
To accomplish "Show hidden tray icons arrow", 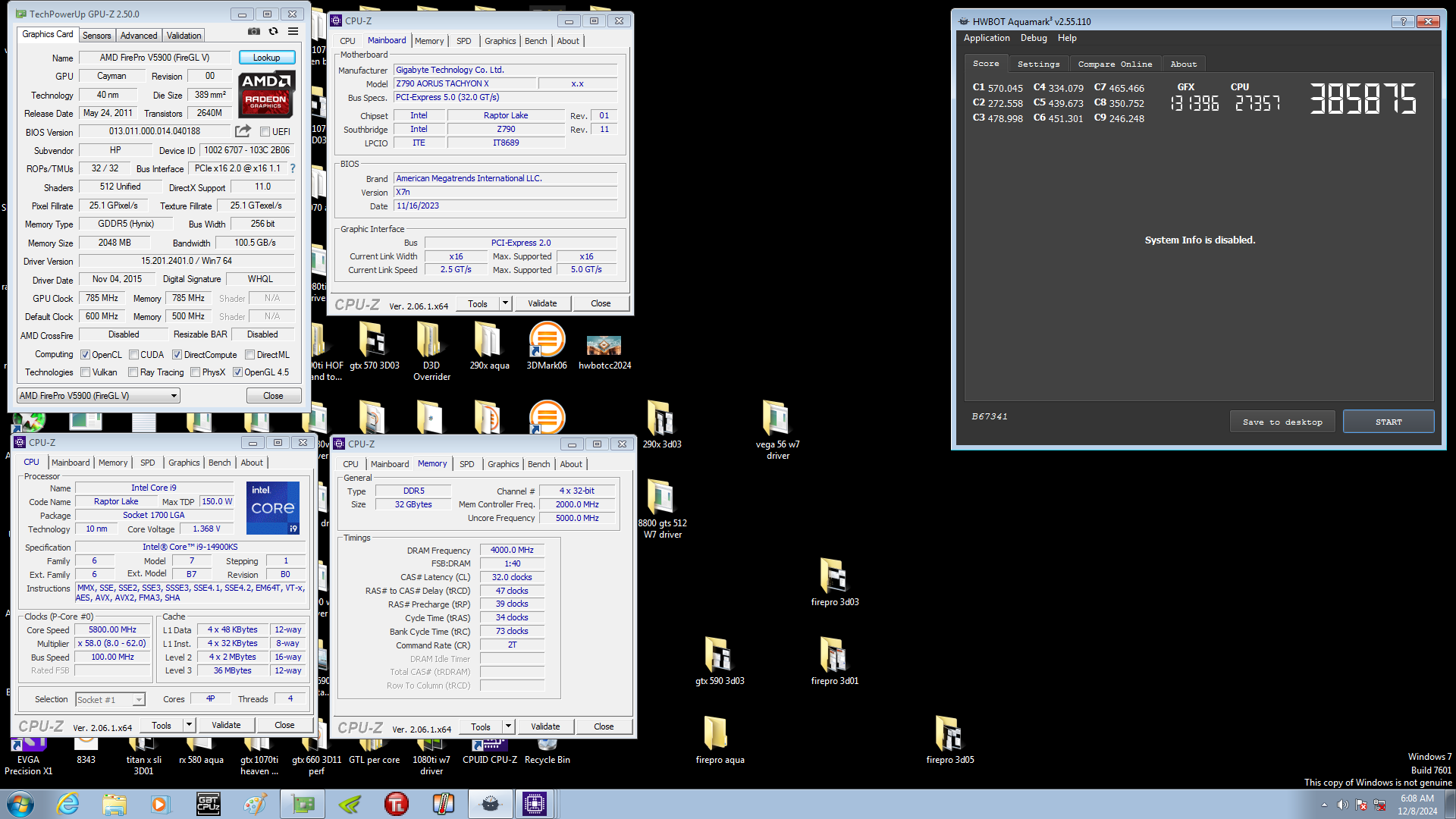I will (x=1325, y=805).
